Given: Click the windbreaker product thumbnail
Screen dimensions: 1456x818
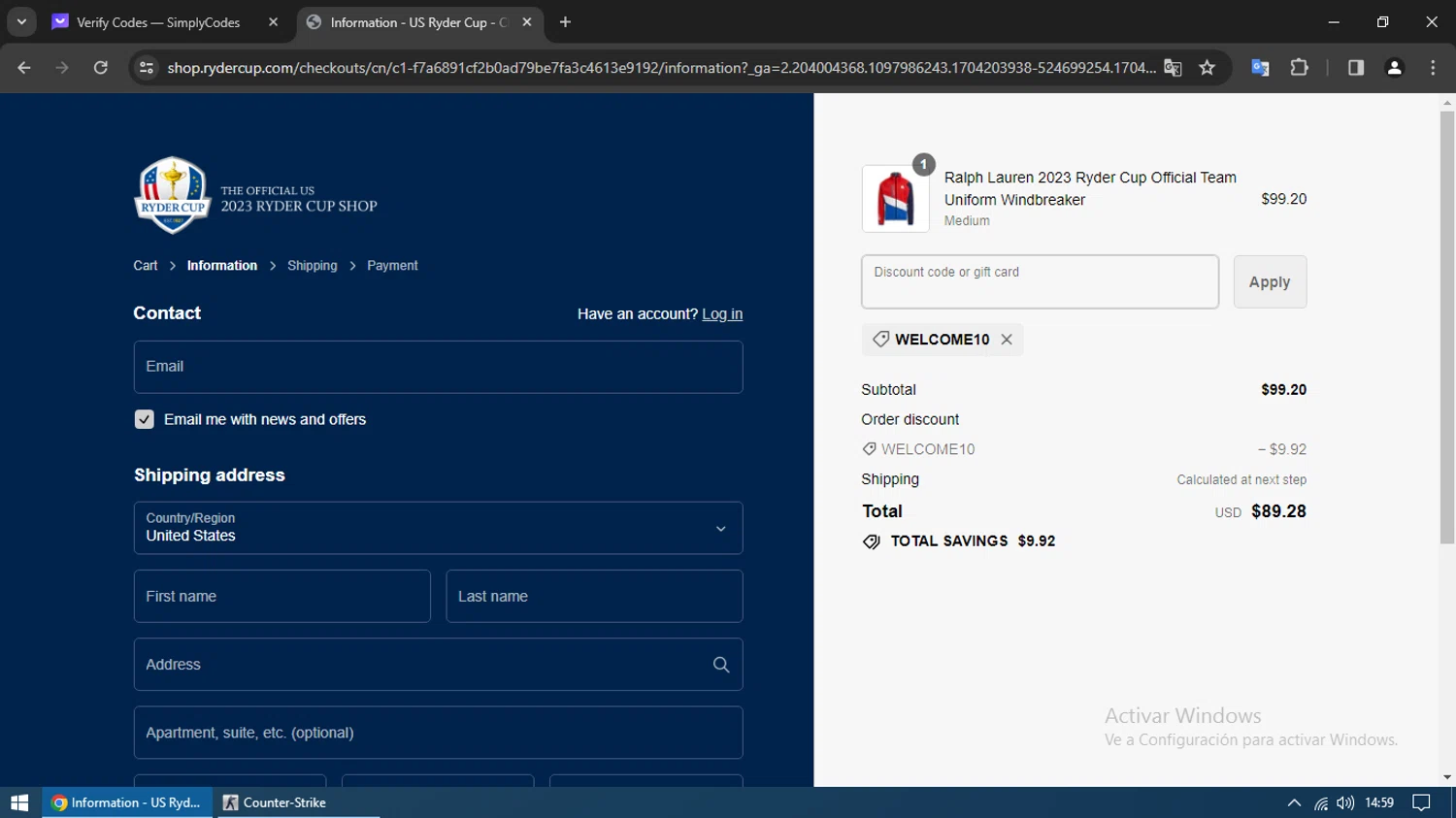Looking at the screenshot, I should 895,199.
